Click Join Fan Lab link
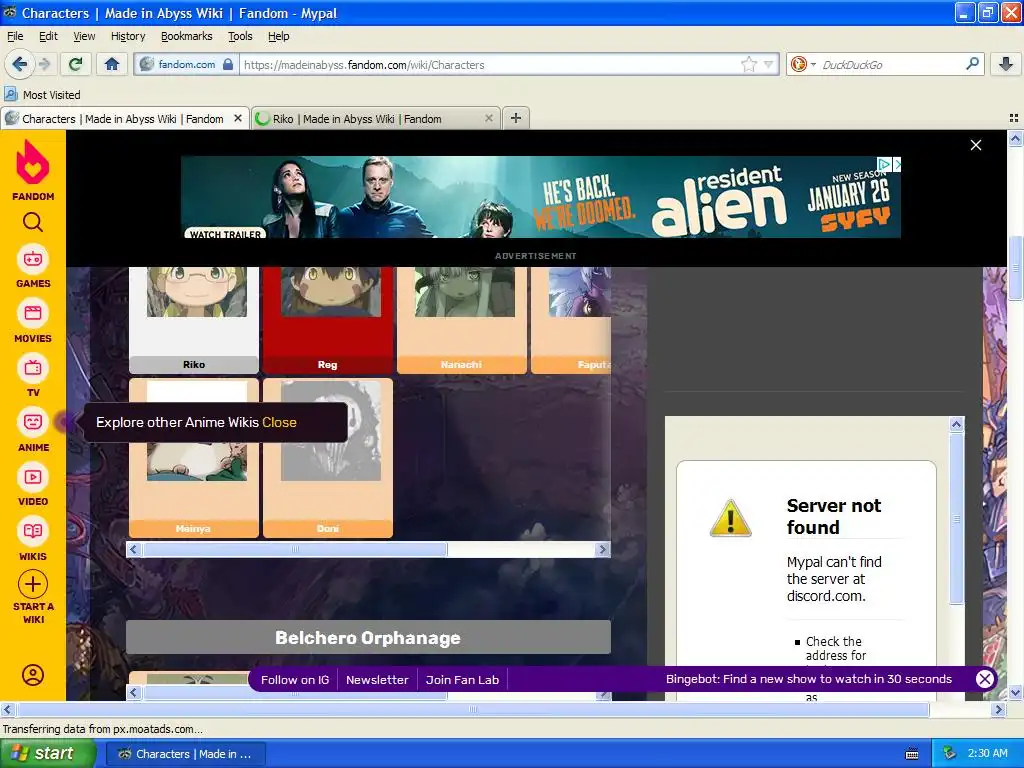The width and height of the screenshot is (1024, 768). point(462,680)
